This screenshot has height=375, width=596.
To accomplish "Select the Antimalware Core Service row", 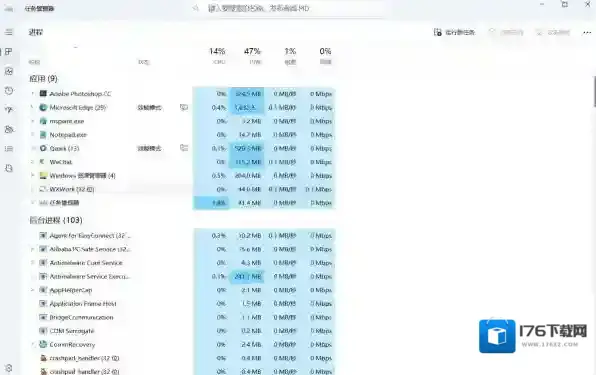I will (x=182, y=263).
